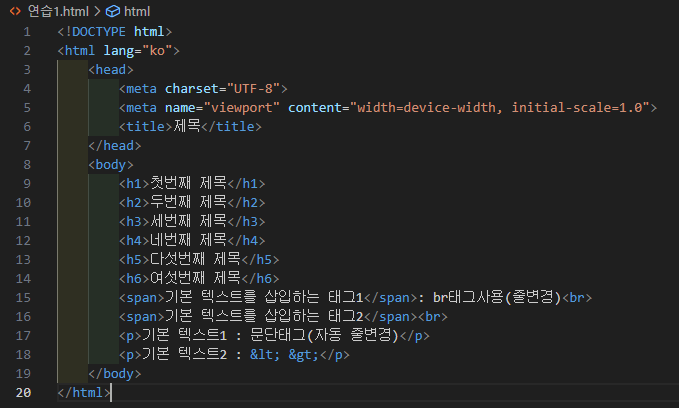Viewport: 679px width, 408px height.
Task: Click the br tag at end of line 16
Action: 433,316
